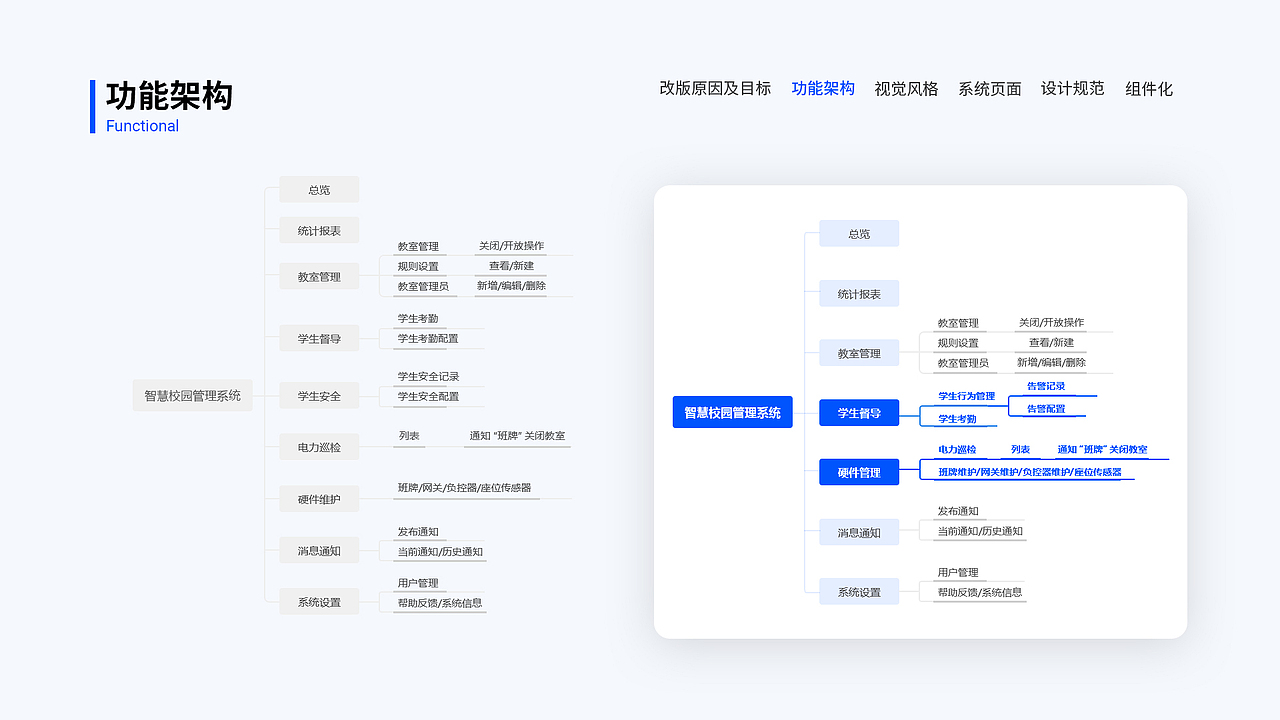The width and height of the screenshot is (1280, 720).
Task: Open the 设计规范 page
Action: pos(1071,88)
